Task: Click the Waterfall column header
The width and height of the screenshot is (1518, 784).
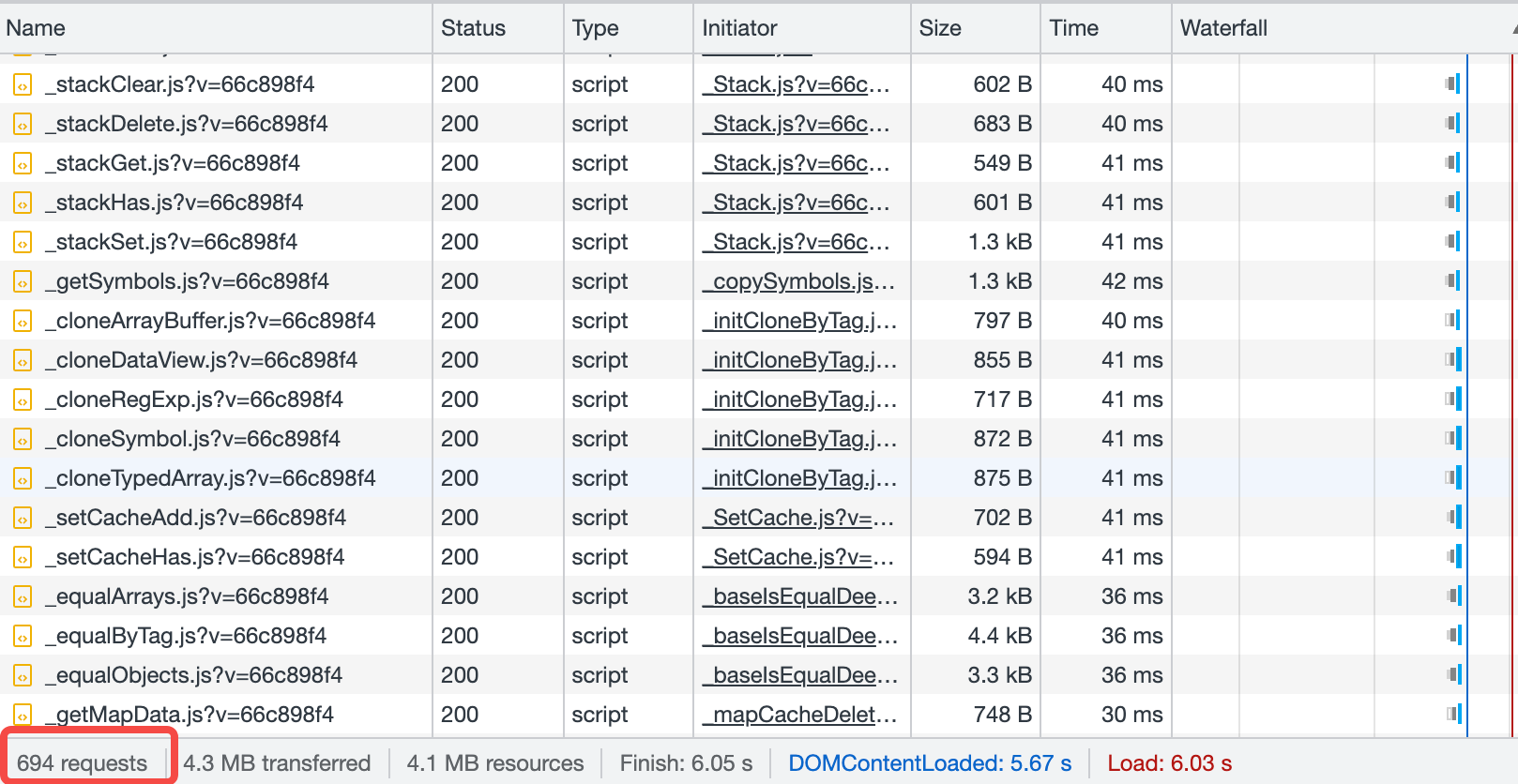Action: 1223,28
